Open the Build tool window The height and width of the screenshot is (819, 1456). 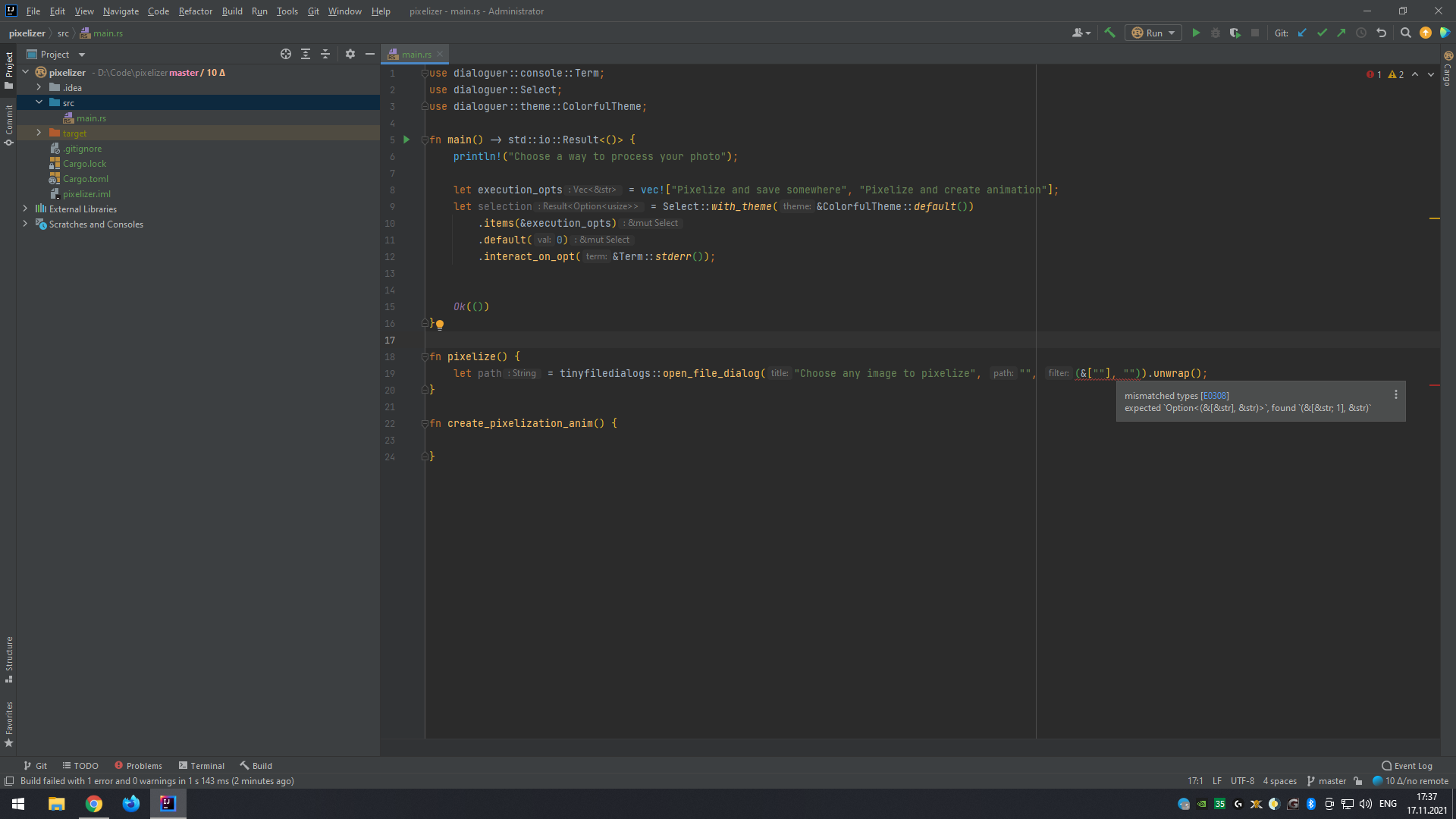coord(256,766)
